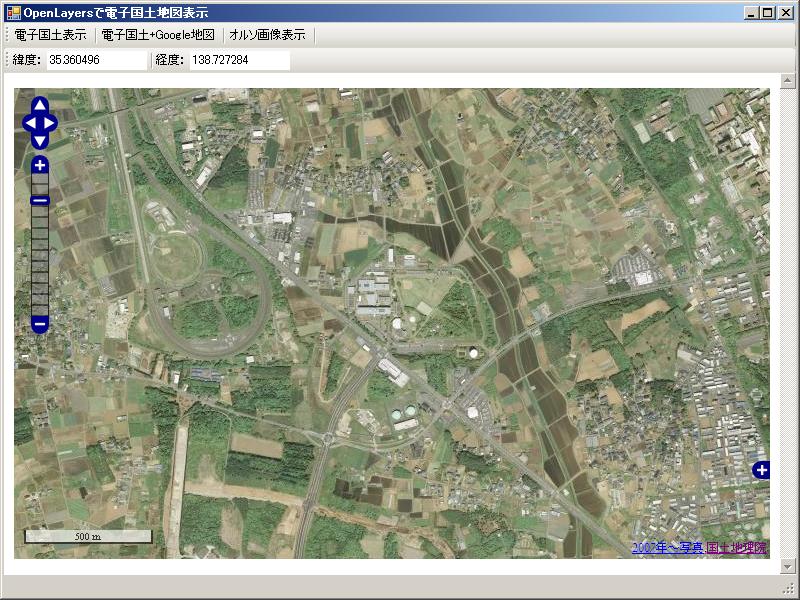Click the 経度 longitude text field

(x=238, y=60)
